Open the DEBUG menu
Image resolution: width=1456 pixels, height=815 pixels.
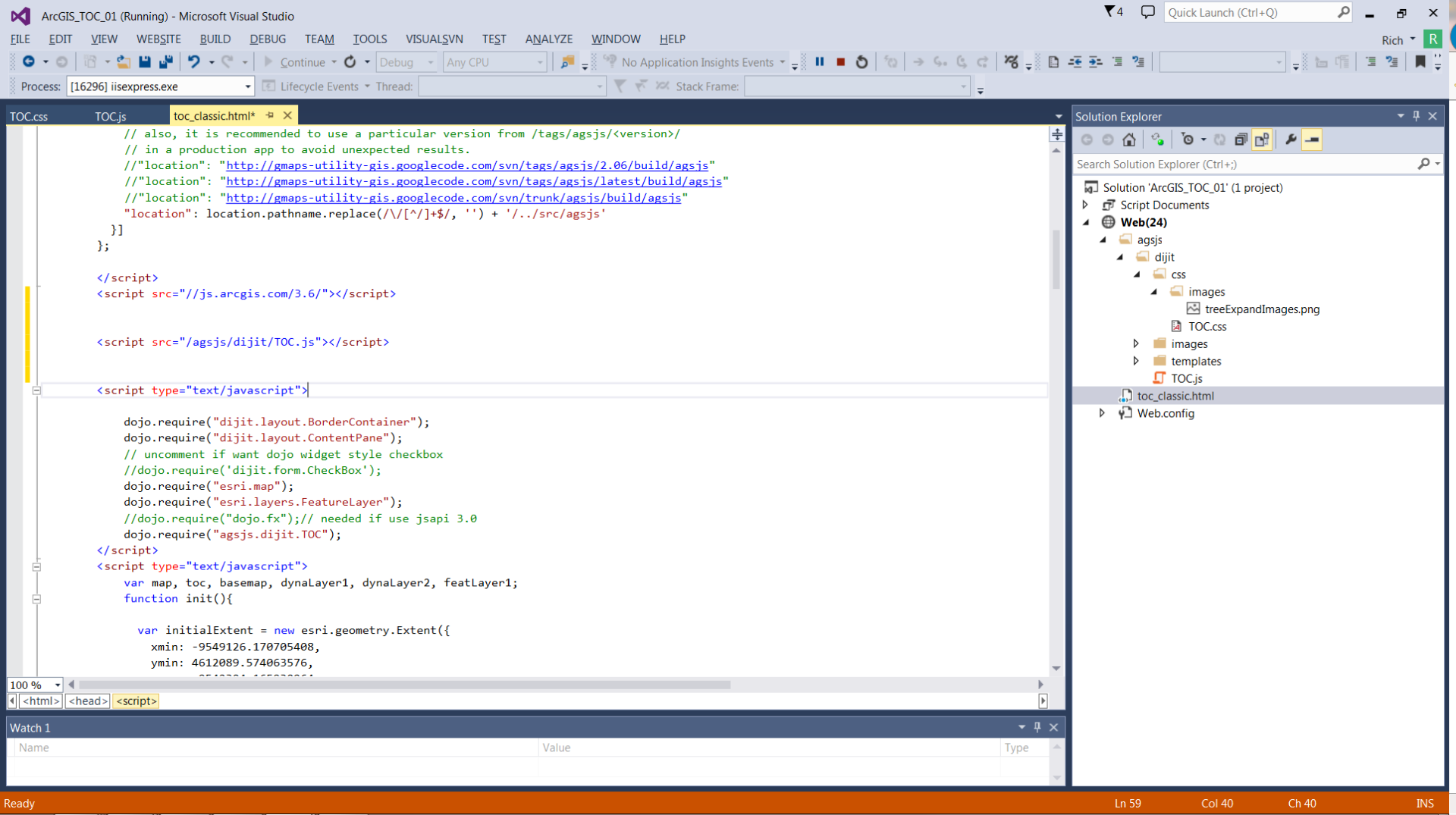(x=267, y=39)
